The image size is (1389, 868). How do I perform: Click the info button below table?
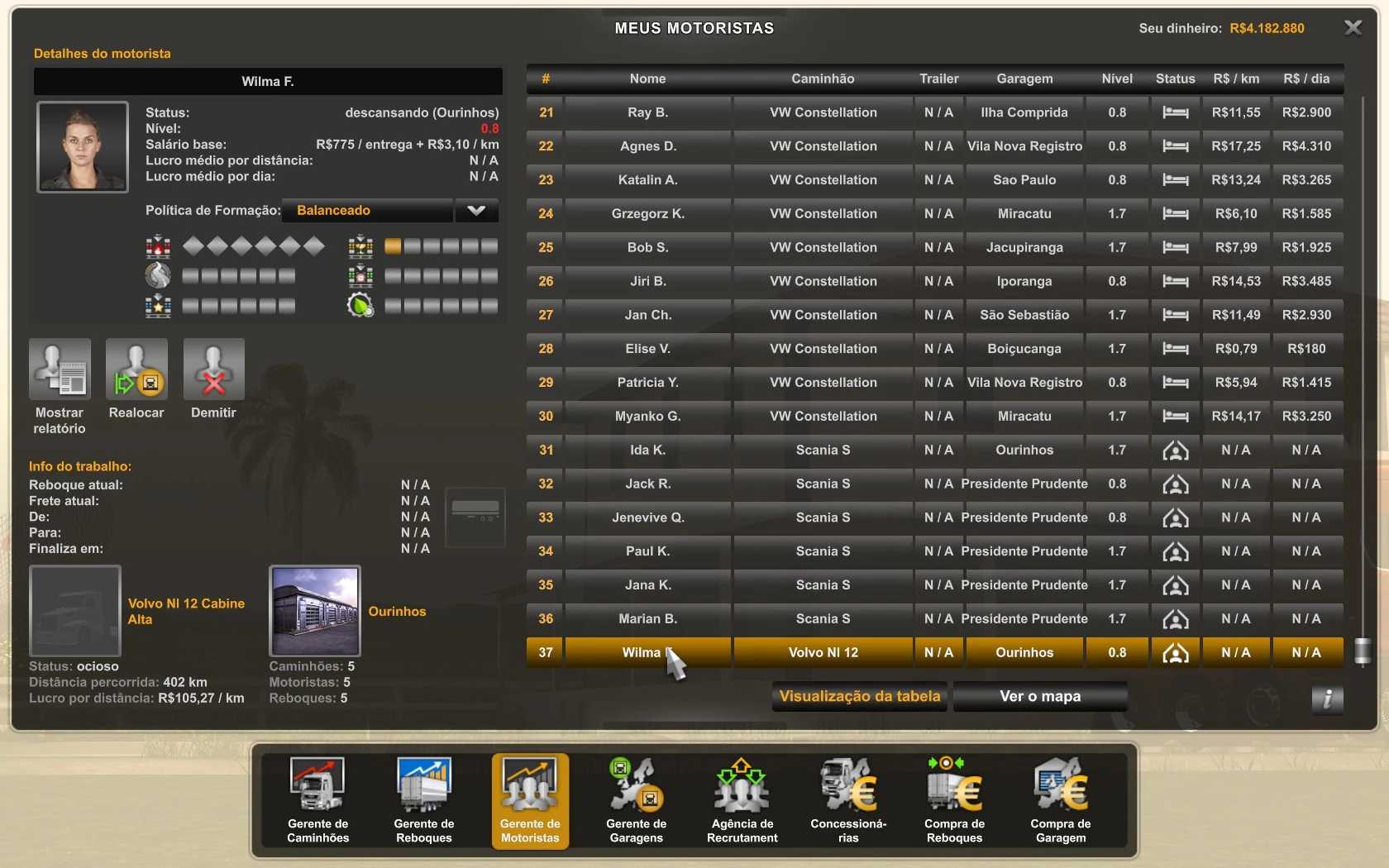[1326, 699]
